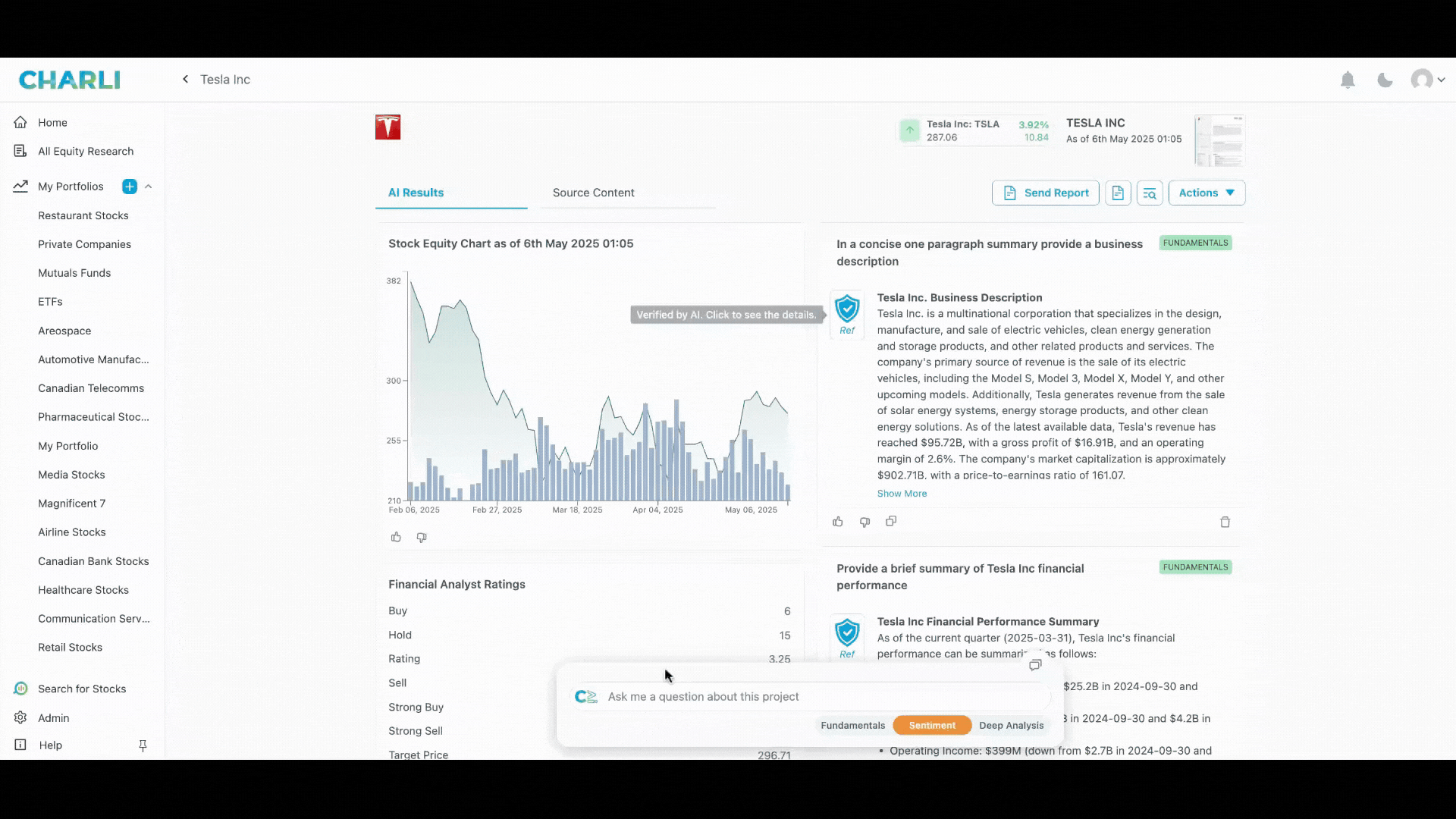Click the TSLA ticker price card
The width and height of the screenshot is (1456, 819).
[974, 131]
